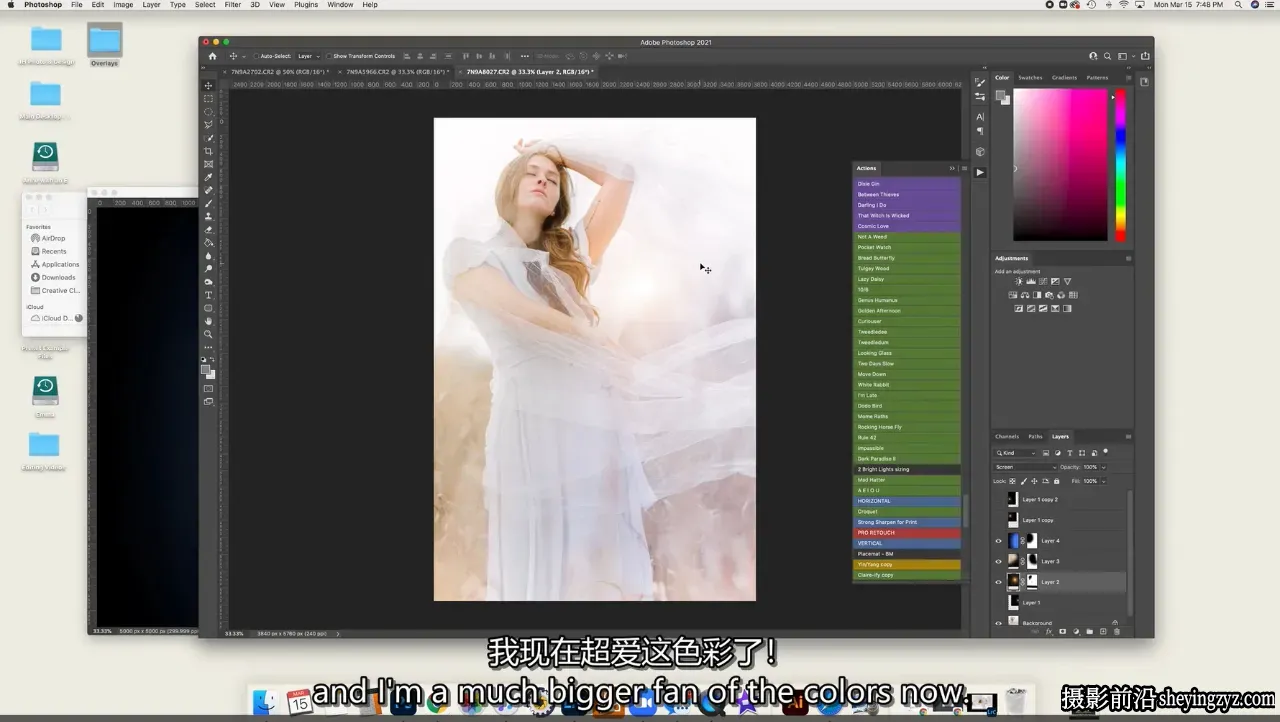Screen dimensions: 1280x722
Task: Open the Auto-Select Layer dropdown
Action: tap(308, 56)
